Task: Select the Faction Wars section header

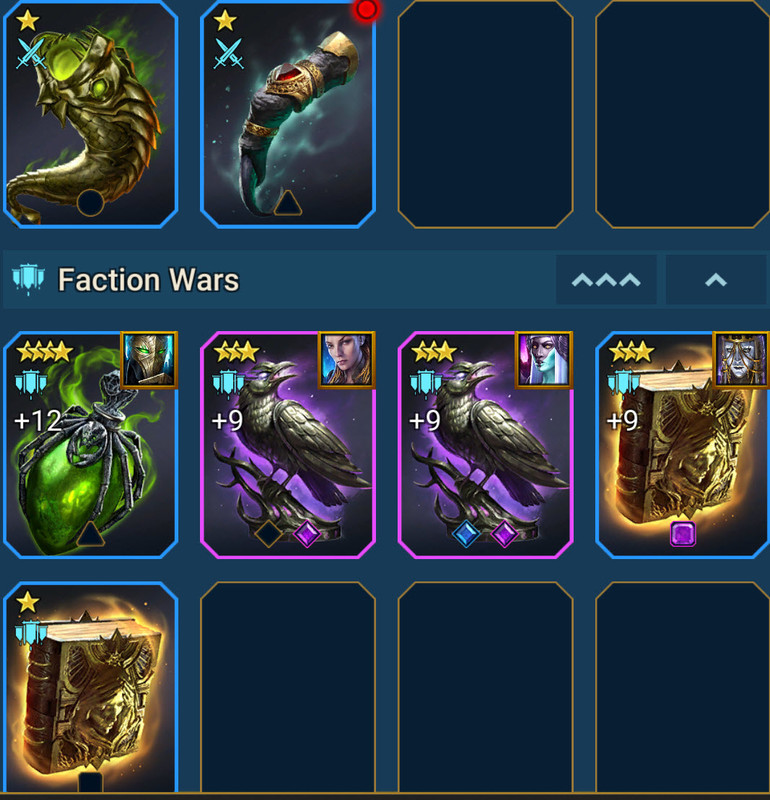Action: click(x=385, y=280)
